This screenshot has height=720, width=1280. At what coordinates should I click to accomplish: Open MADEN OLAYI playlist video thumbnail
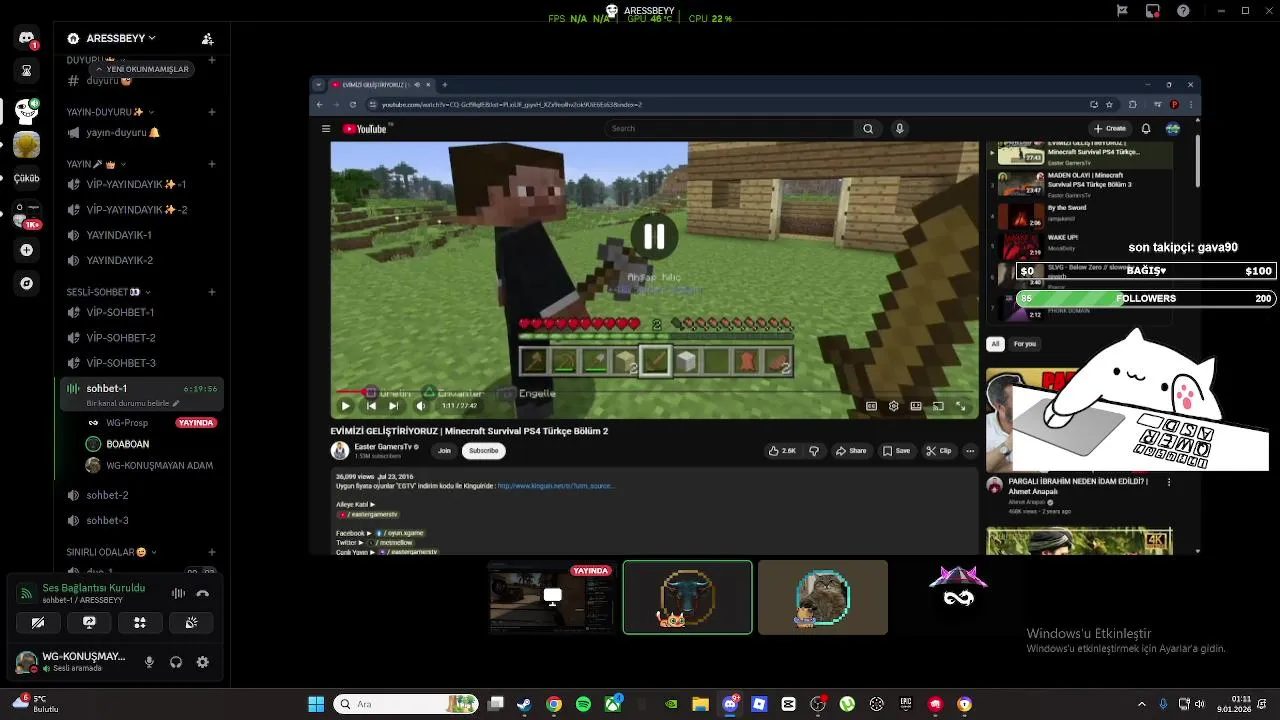point(1021,184)
